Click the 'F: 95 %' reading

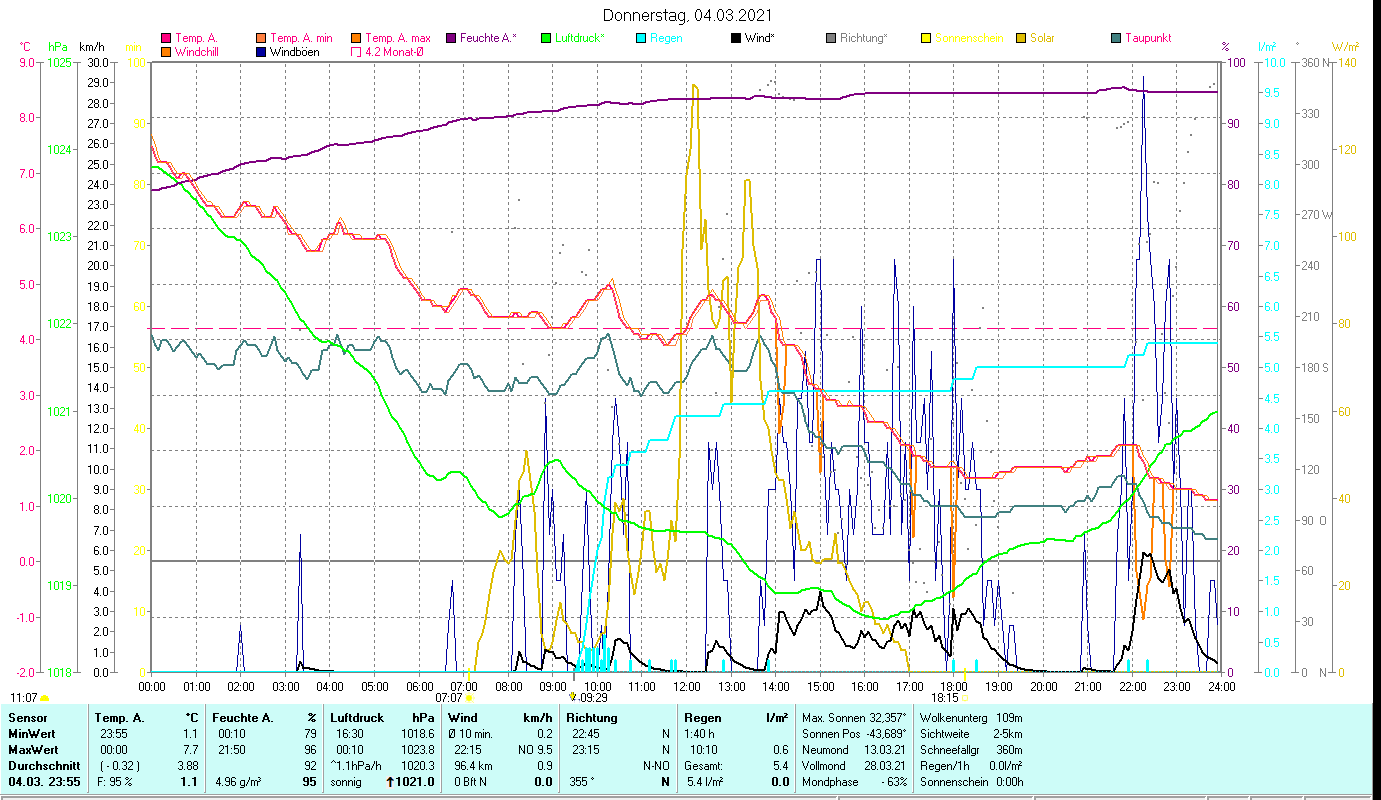pos(114,782)
